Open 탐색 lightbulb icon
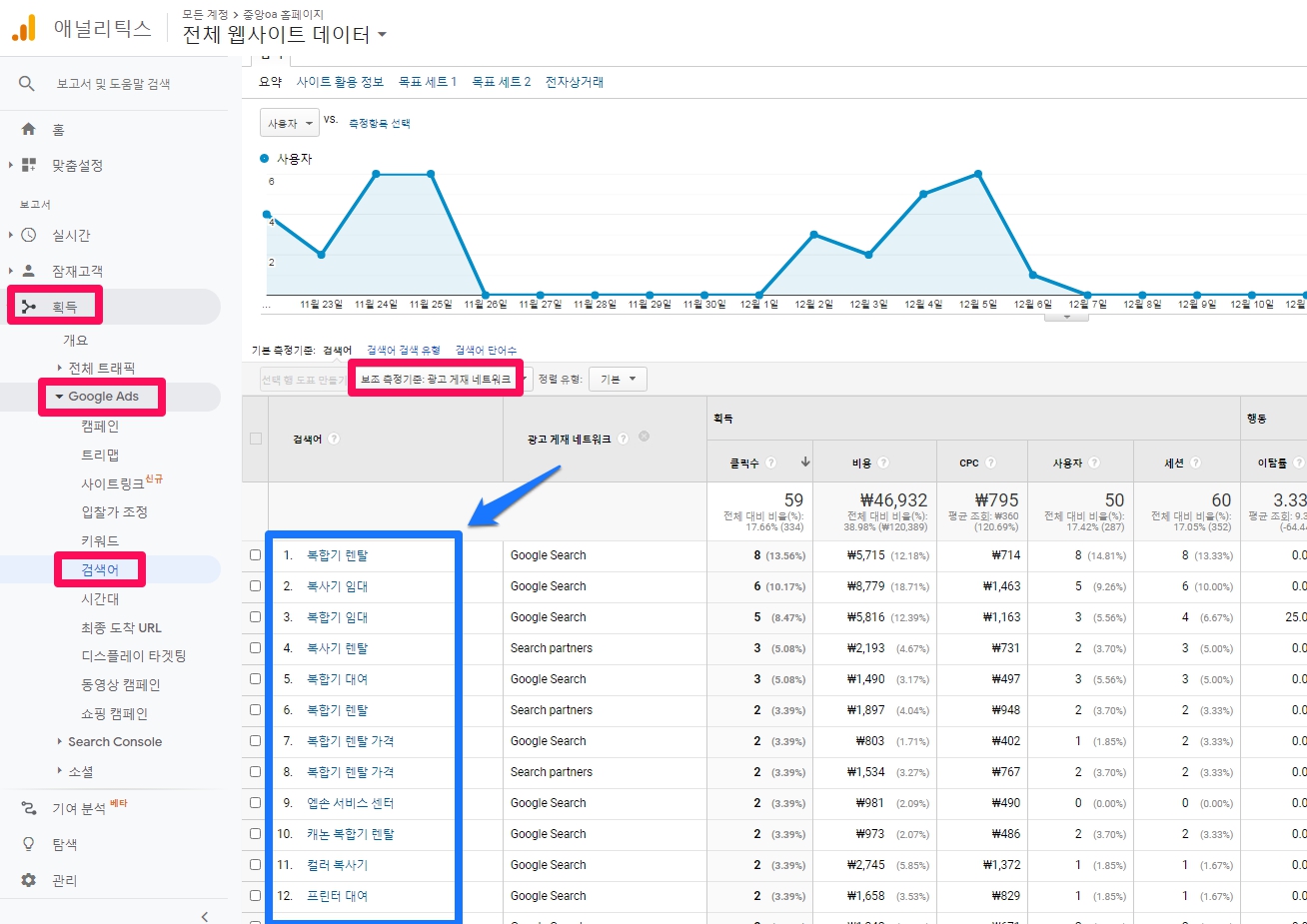Image resolution: width=1307 pixels, height=924 pixels. click(29, 844)
